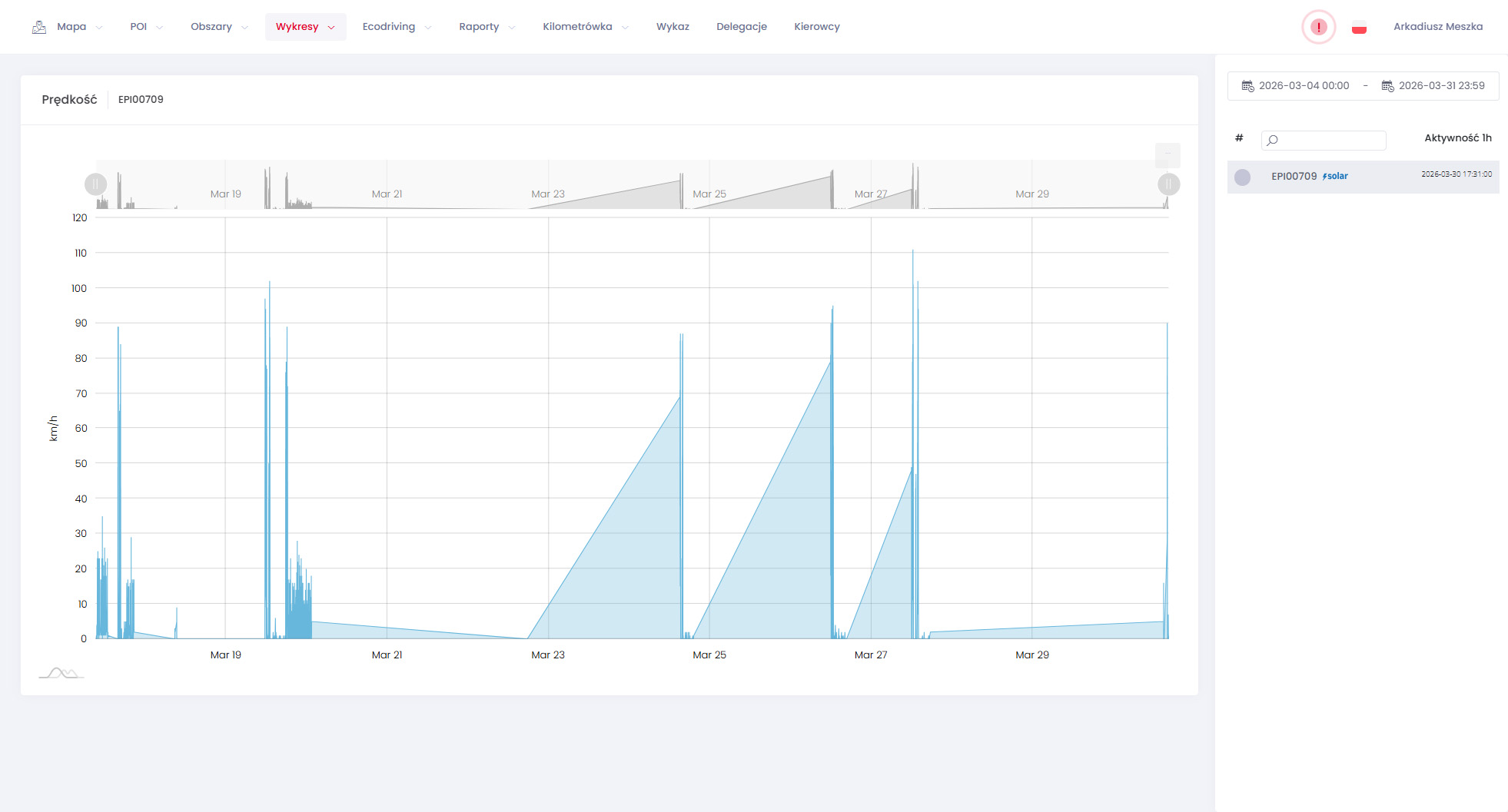This screenshot has width=1508, height=812.
Task: Open Arkadiusz Meszka user profile
Action: [x=1437, y=27]
